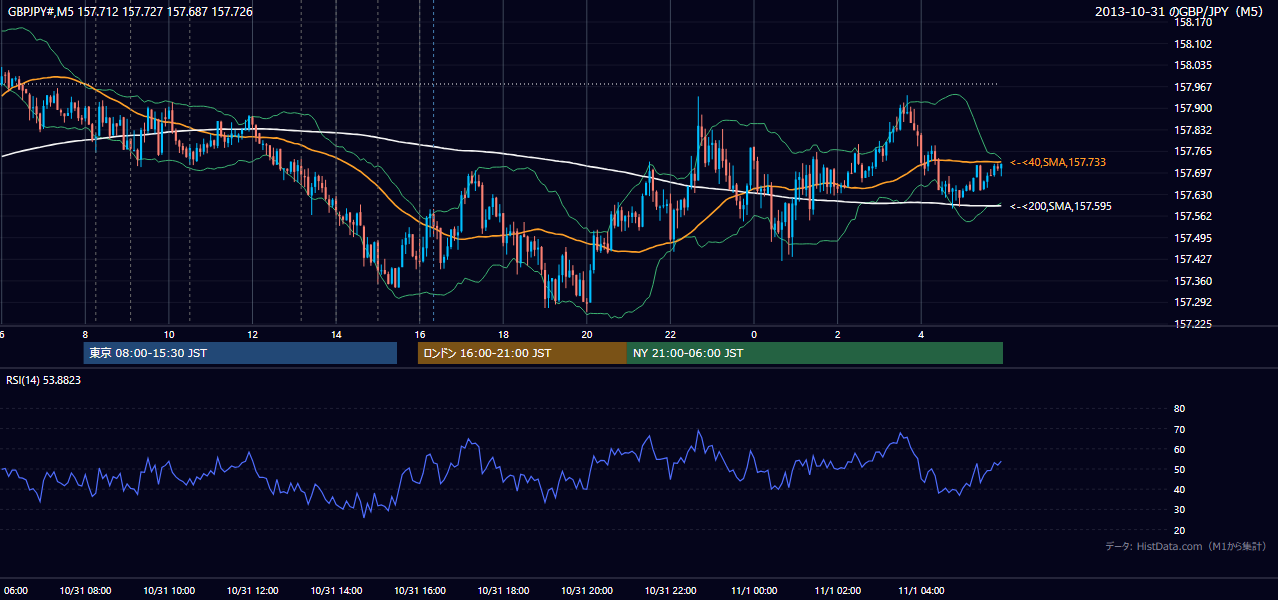Screen dimensions: 1278x600
Task: Select price level 157.630 on axis
Action: click(x=1192, y=195)
